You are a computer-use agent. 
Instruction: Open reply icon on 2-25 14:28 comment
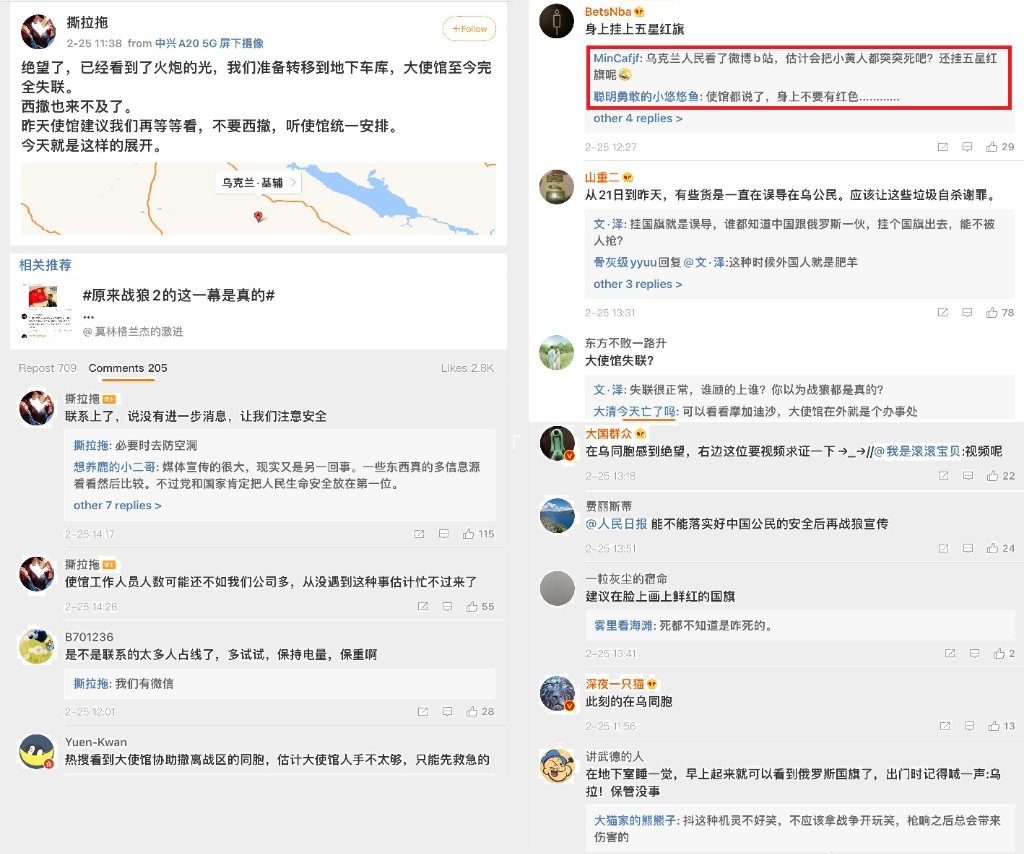tap(447, 607)
